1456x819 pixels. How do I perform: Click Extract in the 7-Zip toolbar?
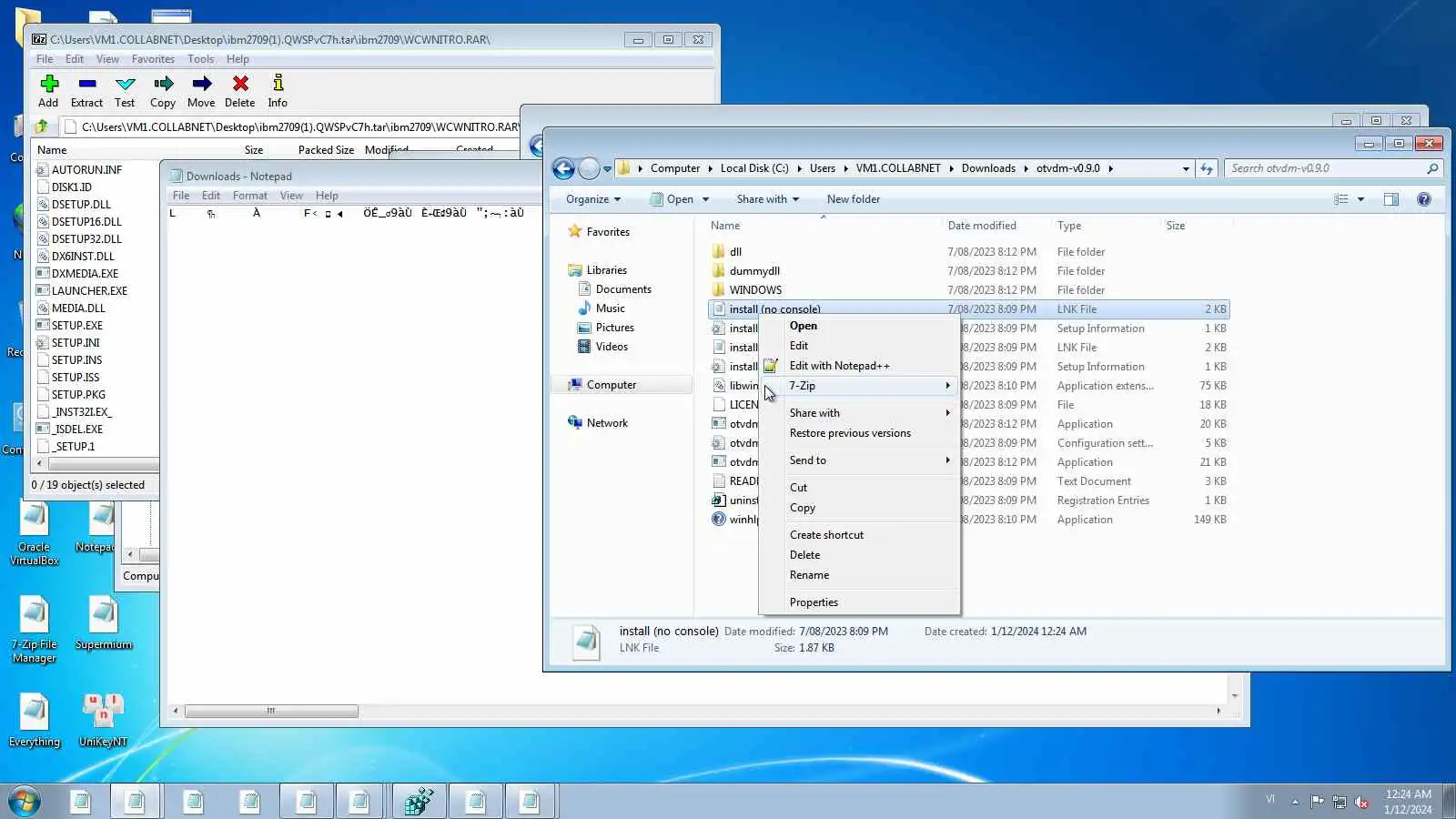[86, 90]
